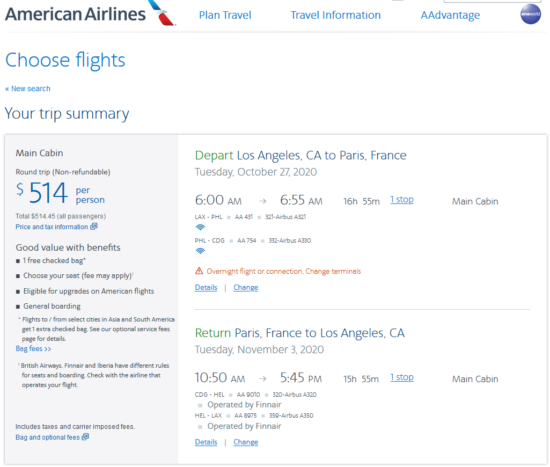The image size is (550, 467).
Task: Click the Wi-Fi icon under LAX - PHL flight
Action: point(200,227)
